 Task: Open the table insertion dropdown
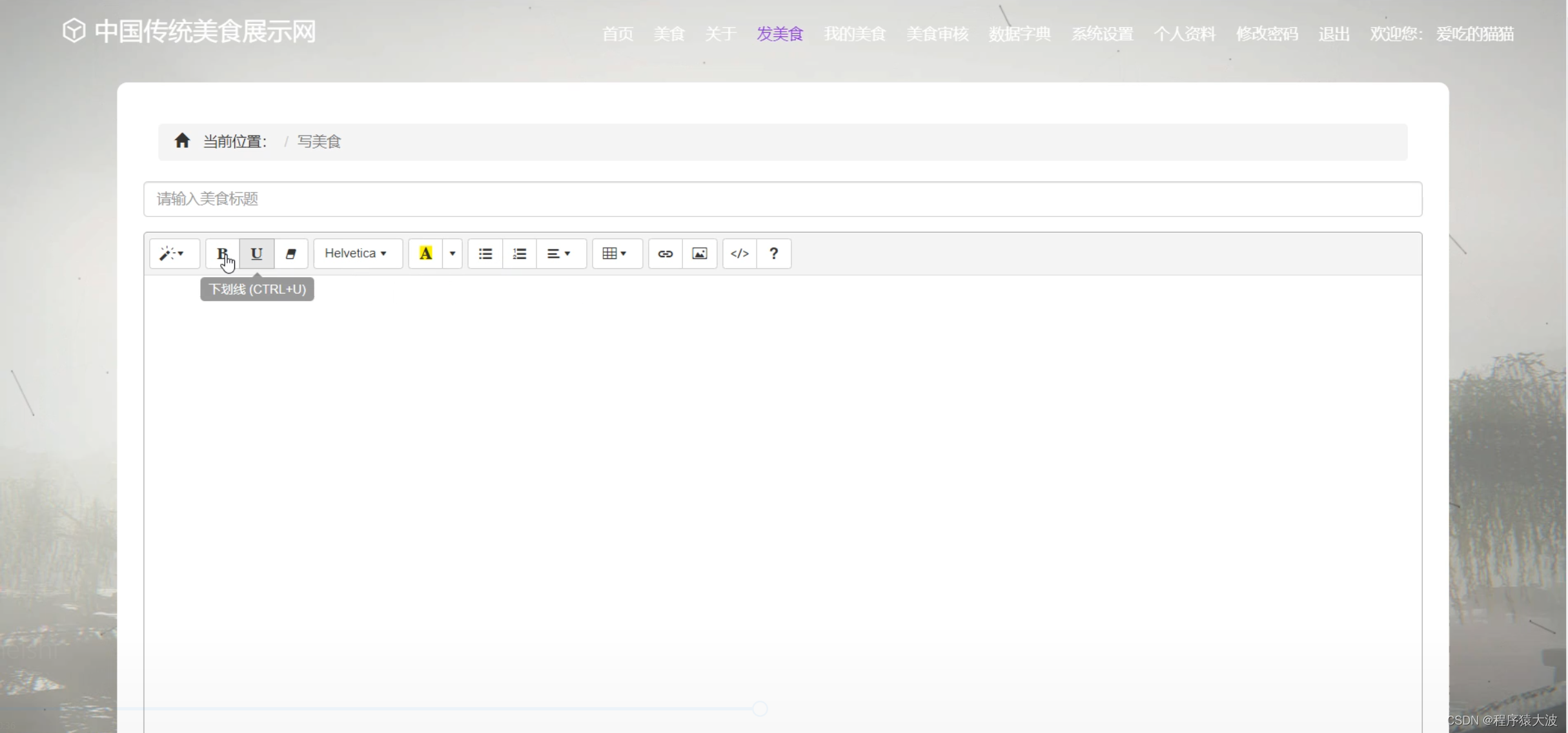(616, 253)
